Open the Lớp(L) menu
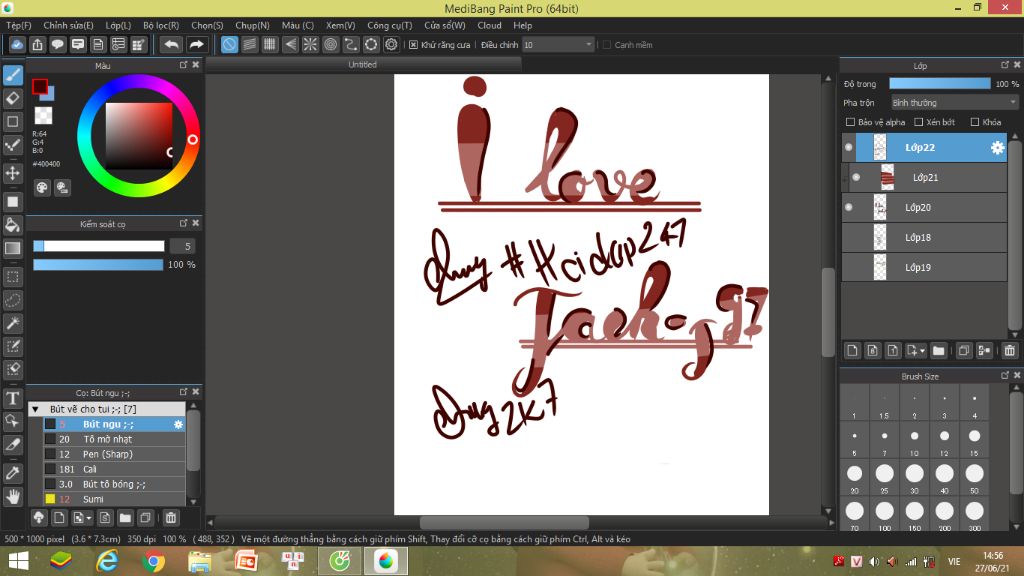 tap(118, 25)
